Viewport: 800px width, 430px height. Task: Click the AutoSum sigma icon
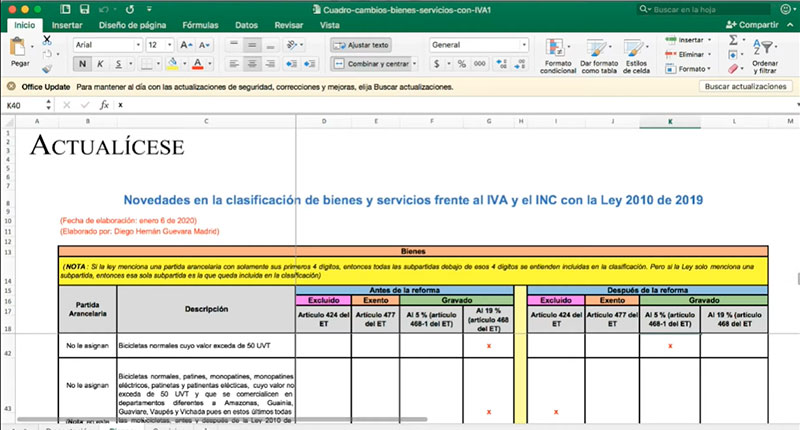point(733,40)
